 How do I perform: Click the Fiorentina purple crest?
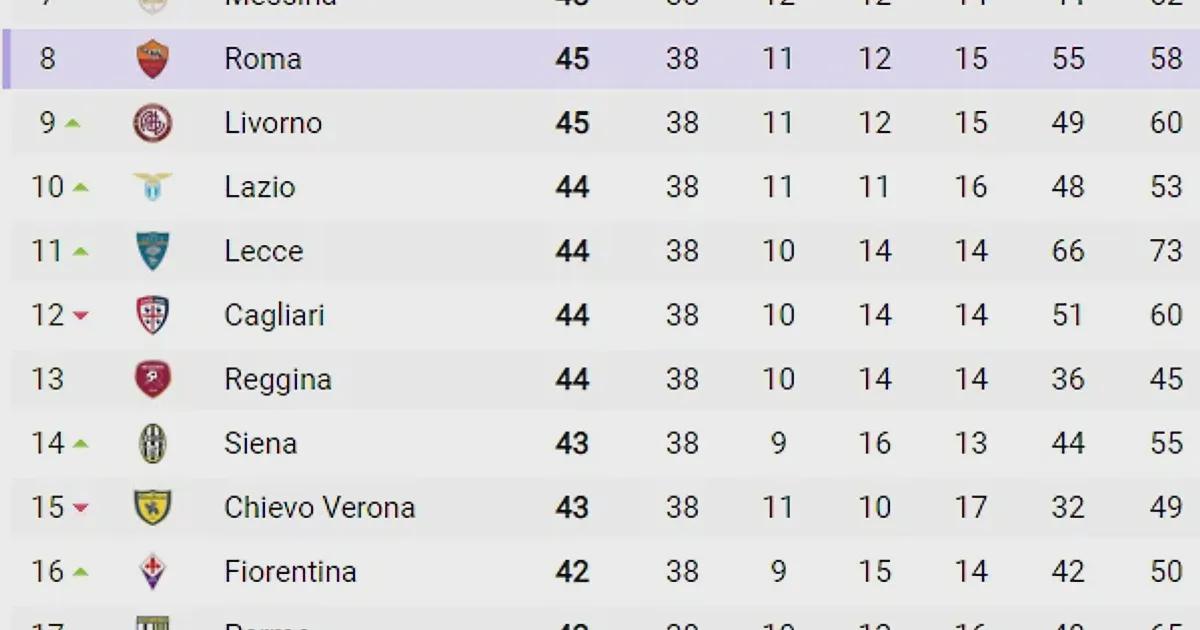pyautogui.click(x=153, y=571)
